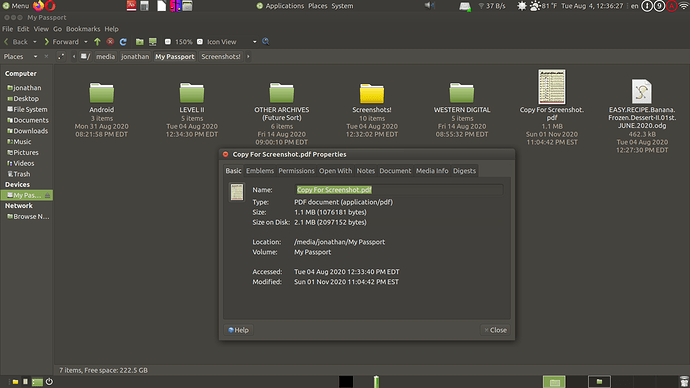Open Downloads in the sidebar

tap(27, 131)
